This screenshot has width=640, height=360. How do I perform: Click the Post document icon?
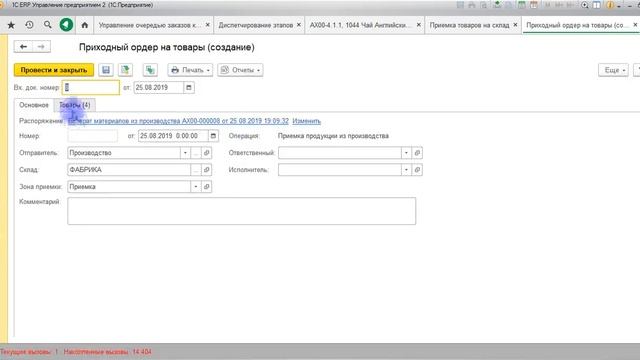(125, 70)
